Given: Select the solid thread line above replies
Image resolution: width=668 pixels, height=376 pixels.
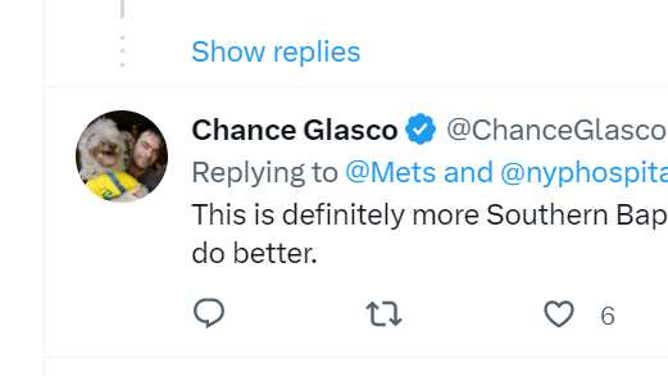Looking at the screenshot, I should (x=122, y=9).
